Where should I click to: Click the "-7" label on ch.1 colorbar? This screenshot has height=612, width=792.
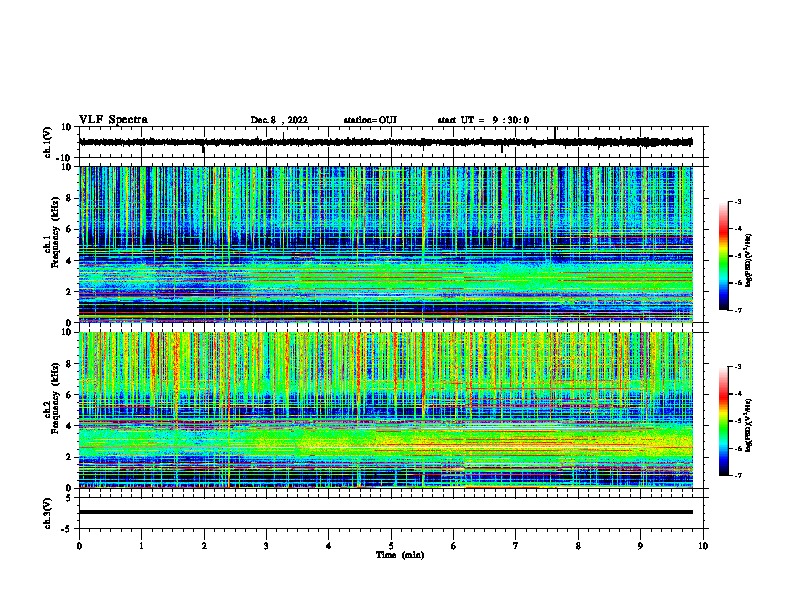coord(737,310)
